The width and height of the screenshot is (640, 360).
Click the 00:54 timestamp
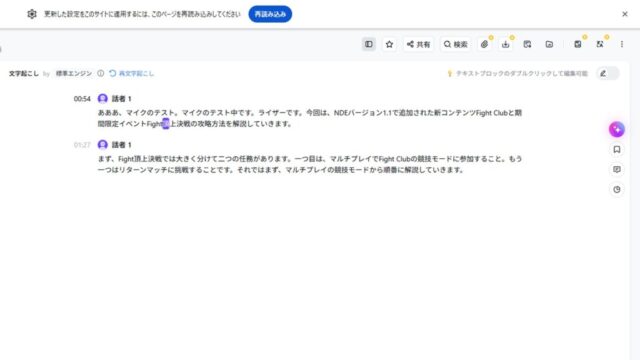(82, 99)
